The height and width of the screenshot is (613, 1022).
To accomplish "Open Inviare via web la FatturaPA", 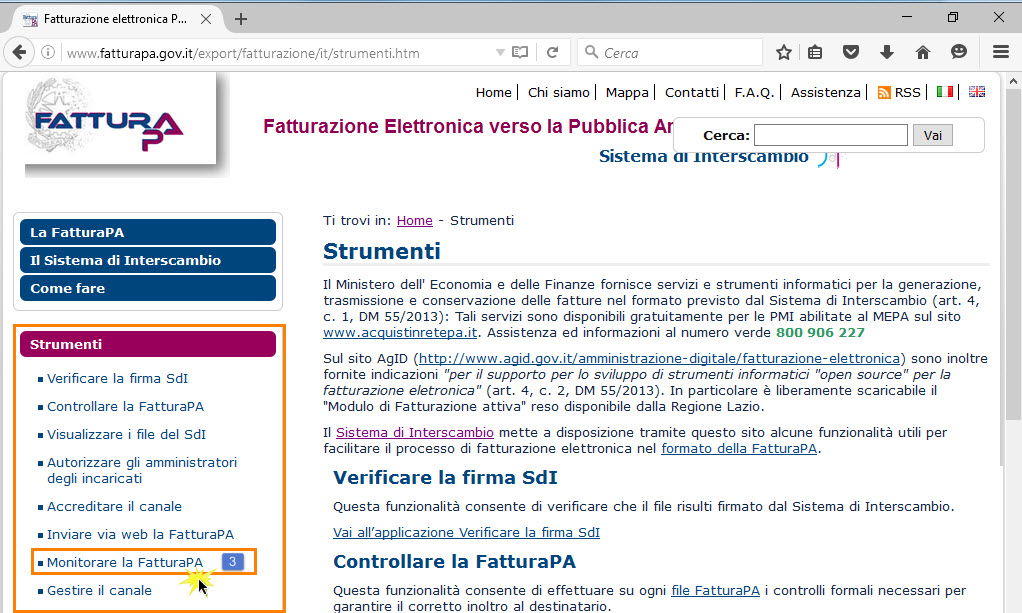I will (140, 534).
